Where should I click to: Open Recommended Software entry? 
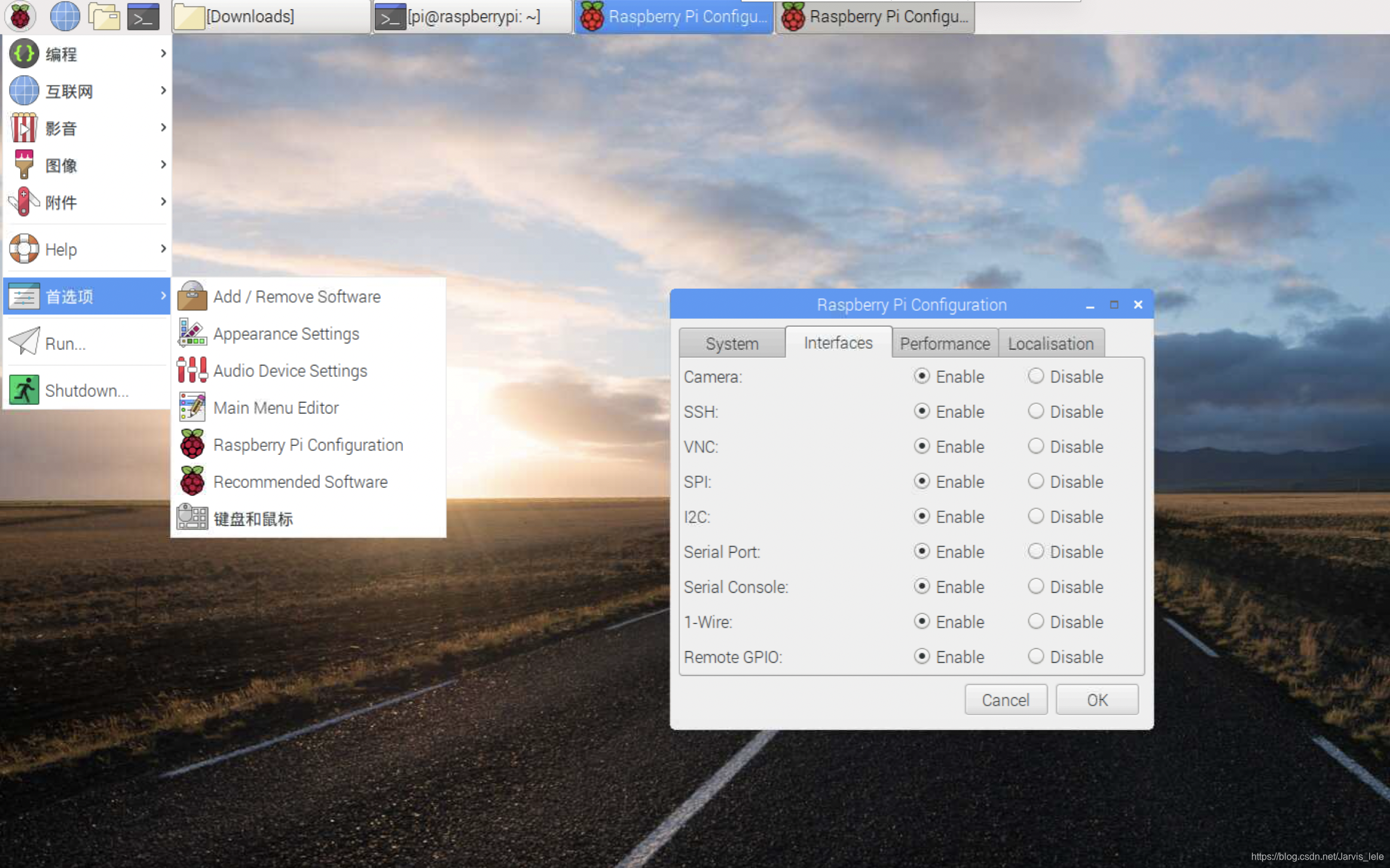click(300, 482)
